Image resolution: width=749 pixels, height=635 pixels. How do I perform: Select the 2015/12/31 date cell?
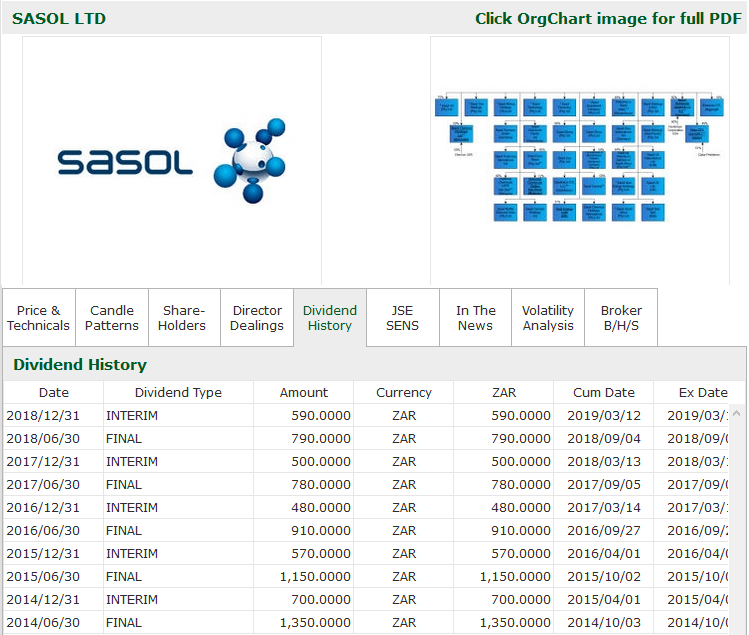pos(54,553)
